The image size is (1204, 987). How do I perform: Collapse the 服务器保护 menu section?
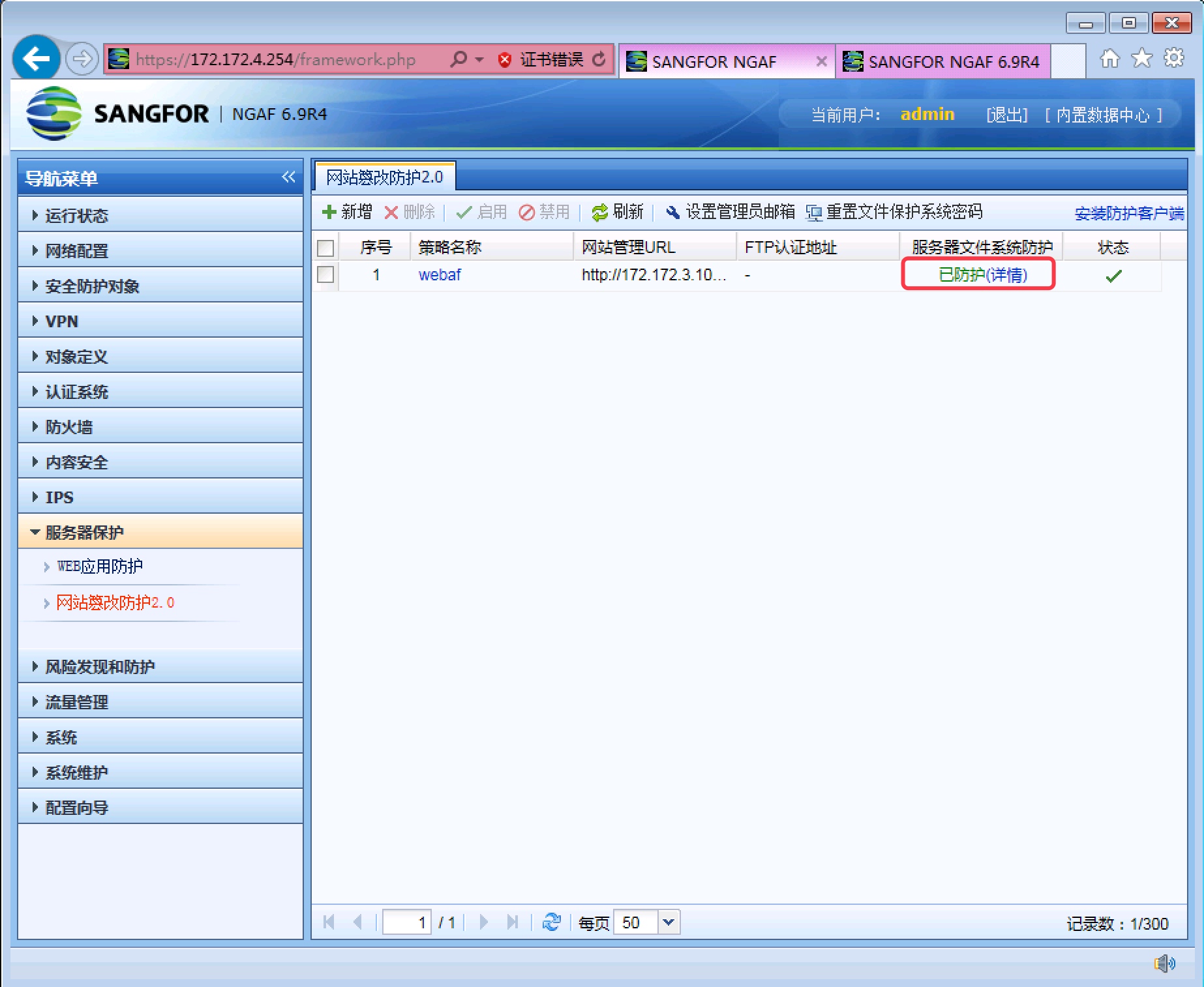[x=160, y=532]
